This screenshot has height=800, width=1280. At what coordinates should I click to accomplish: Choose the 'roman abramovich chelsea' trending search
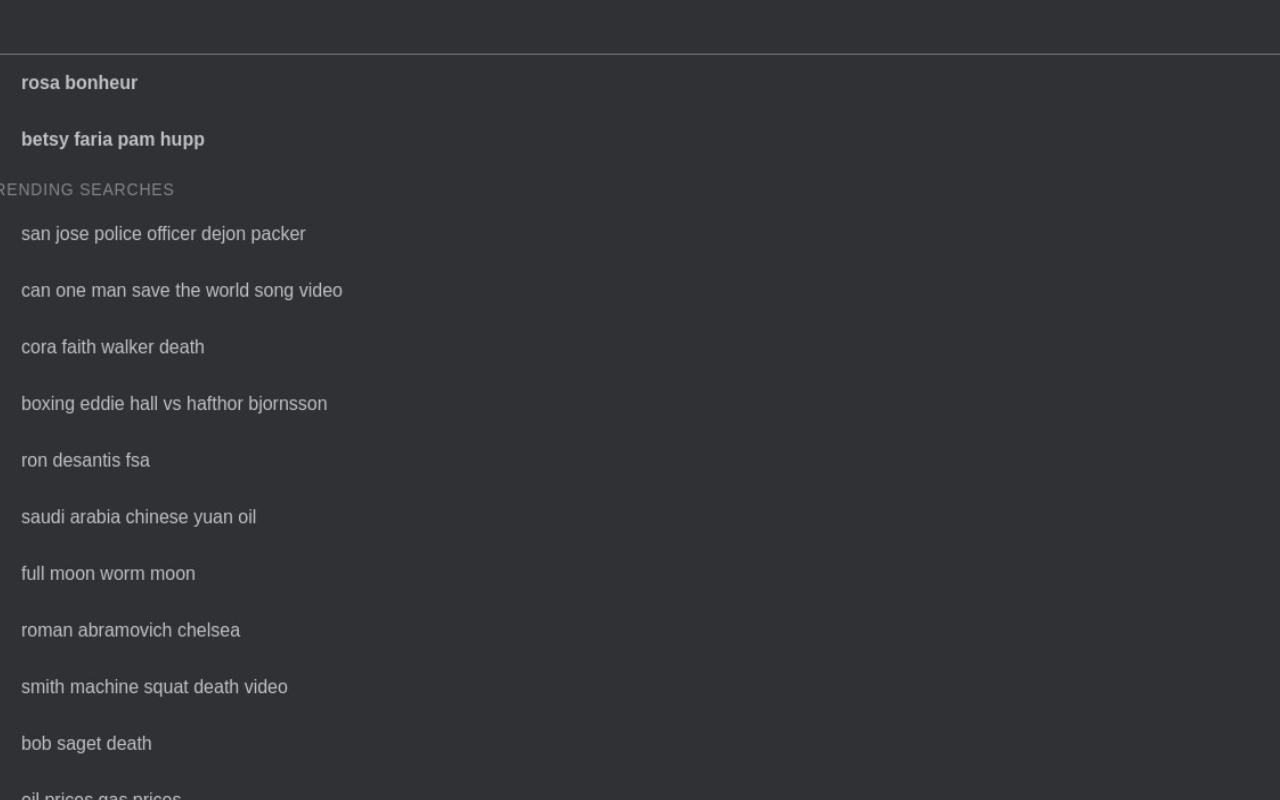pos(640,631)
